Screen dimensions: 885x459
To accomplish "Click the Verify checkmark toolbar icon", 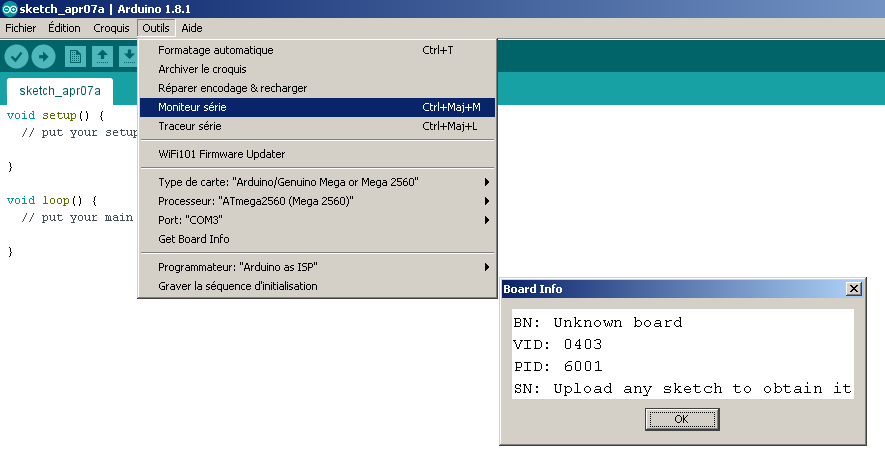I will coord(16,56).
